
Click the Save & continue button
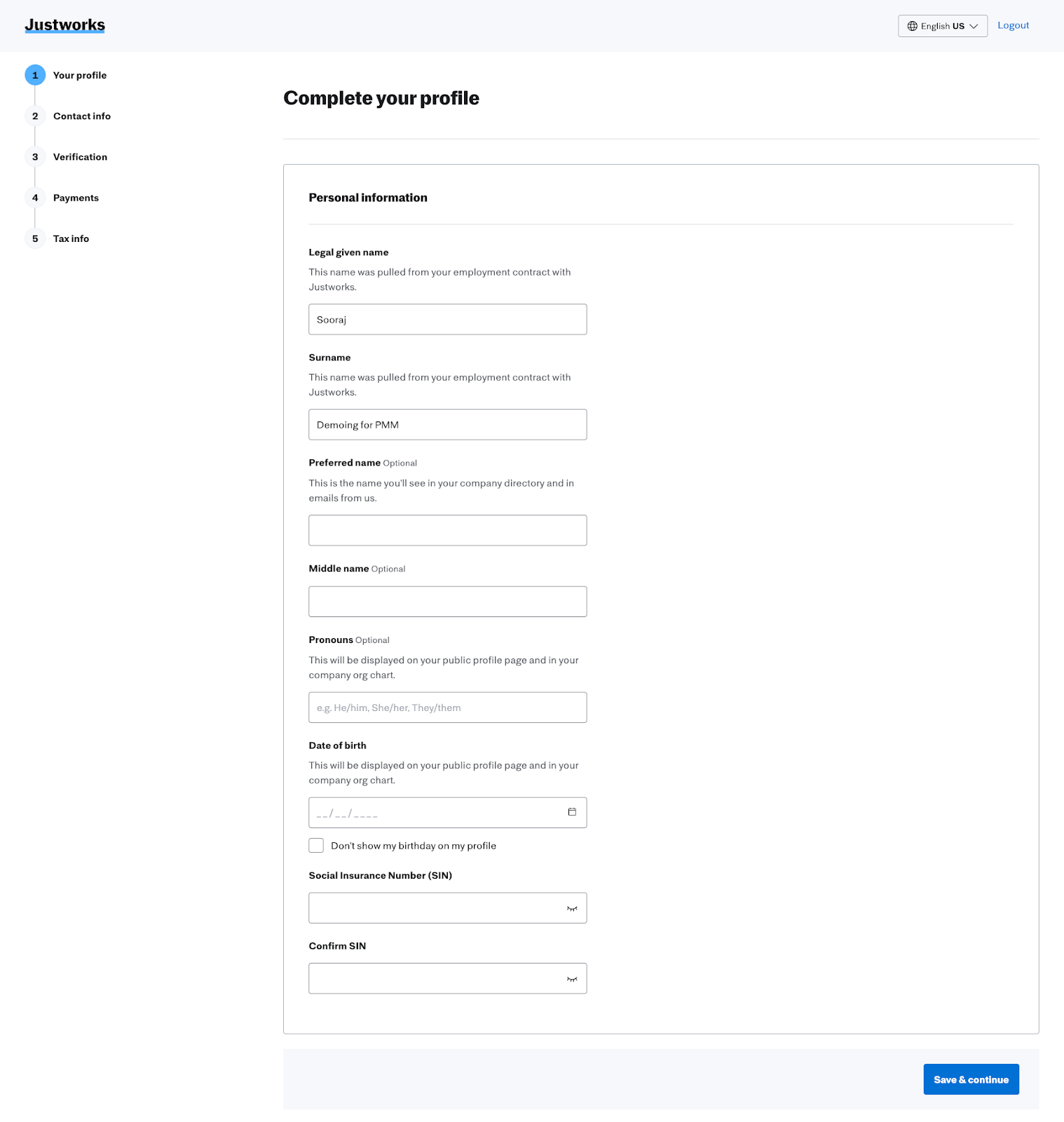pos(971,1079)
